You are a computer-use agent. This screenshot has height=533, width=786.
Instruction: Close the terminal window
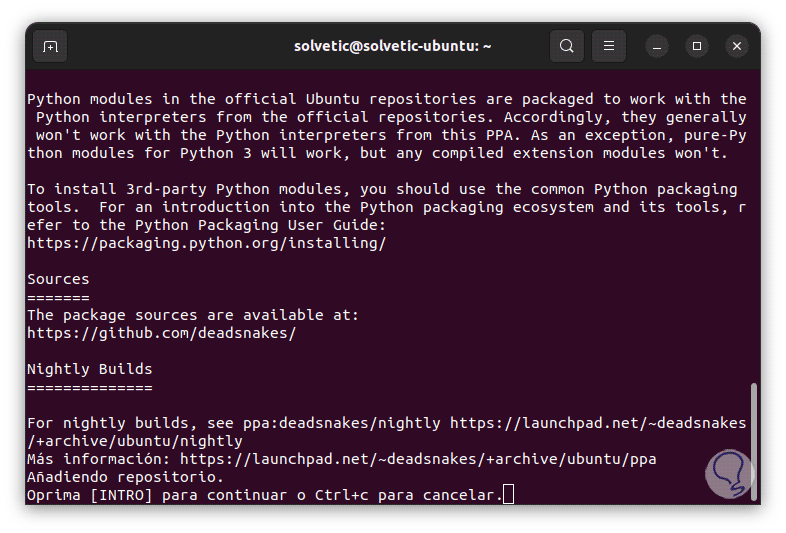tap(737, 46)
